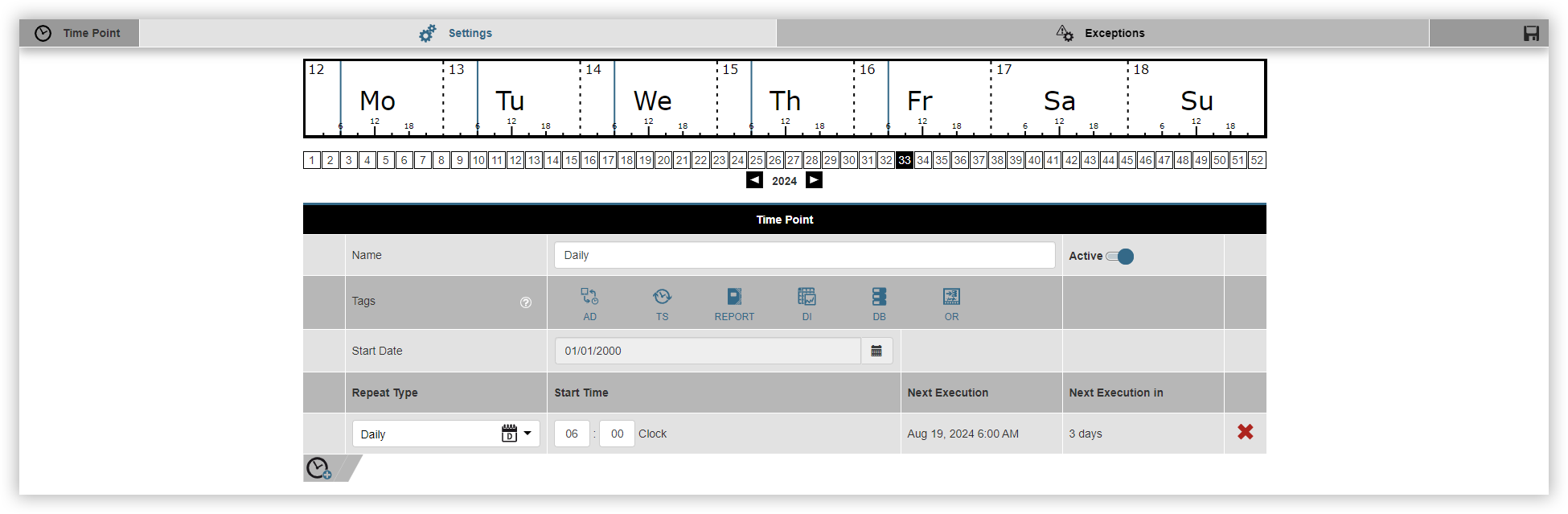Screen dimensions: 1568x514
Task: Go to next year
Action: pos(814,180)
